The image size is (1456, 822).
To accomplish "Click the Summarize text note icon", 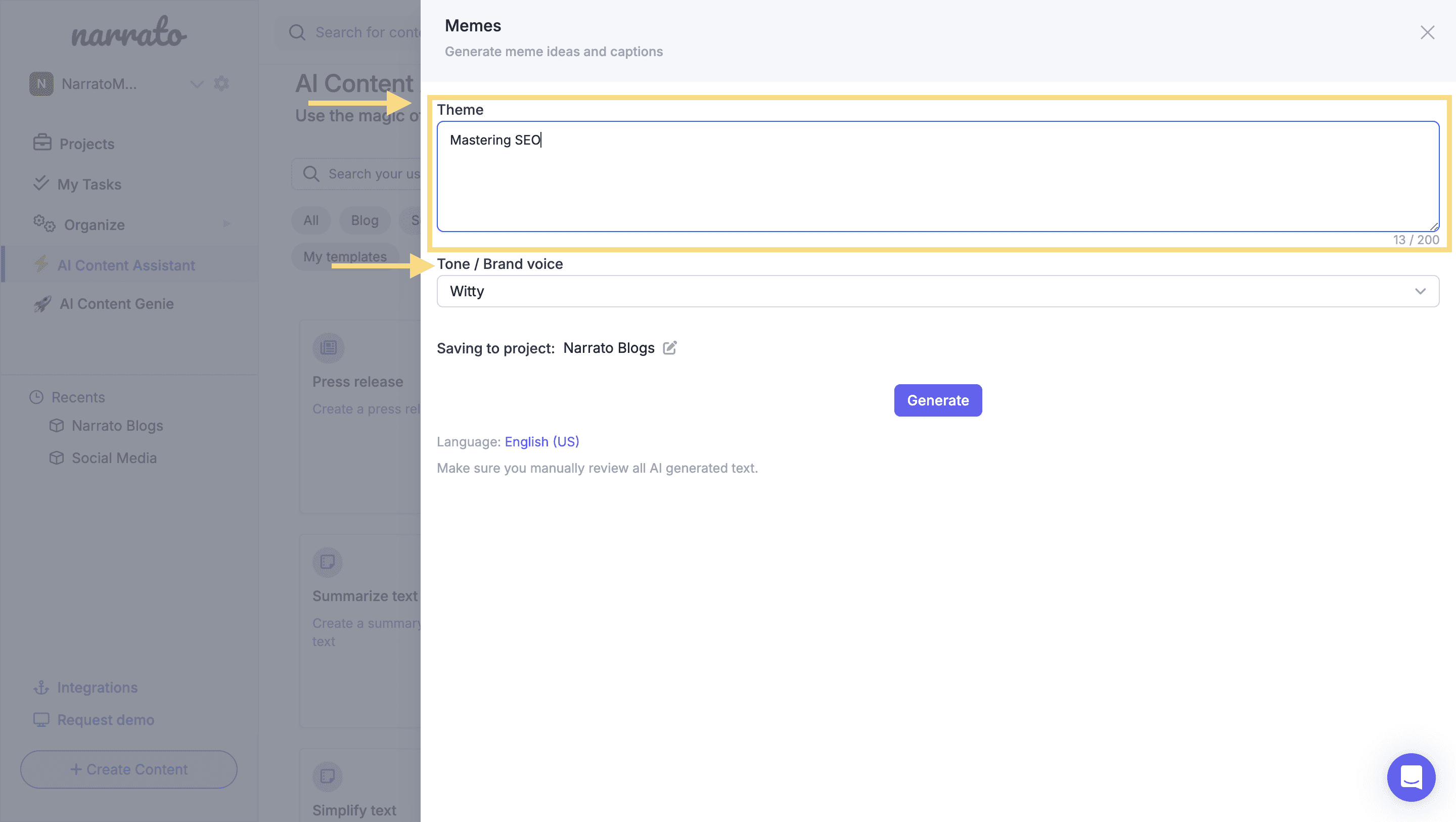I will (328, 562).
